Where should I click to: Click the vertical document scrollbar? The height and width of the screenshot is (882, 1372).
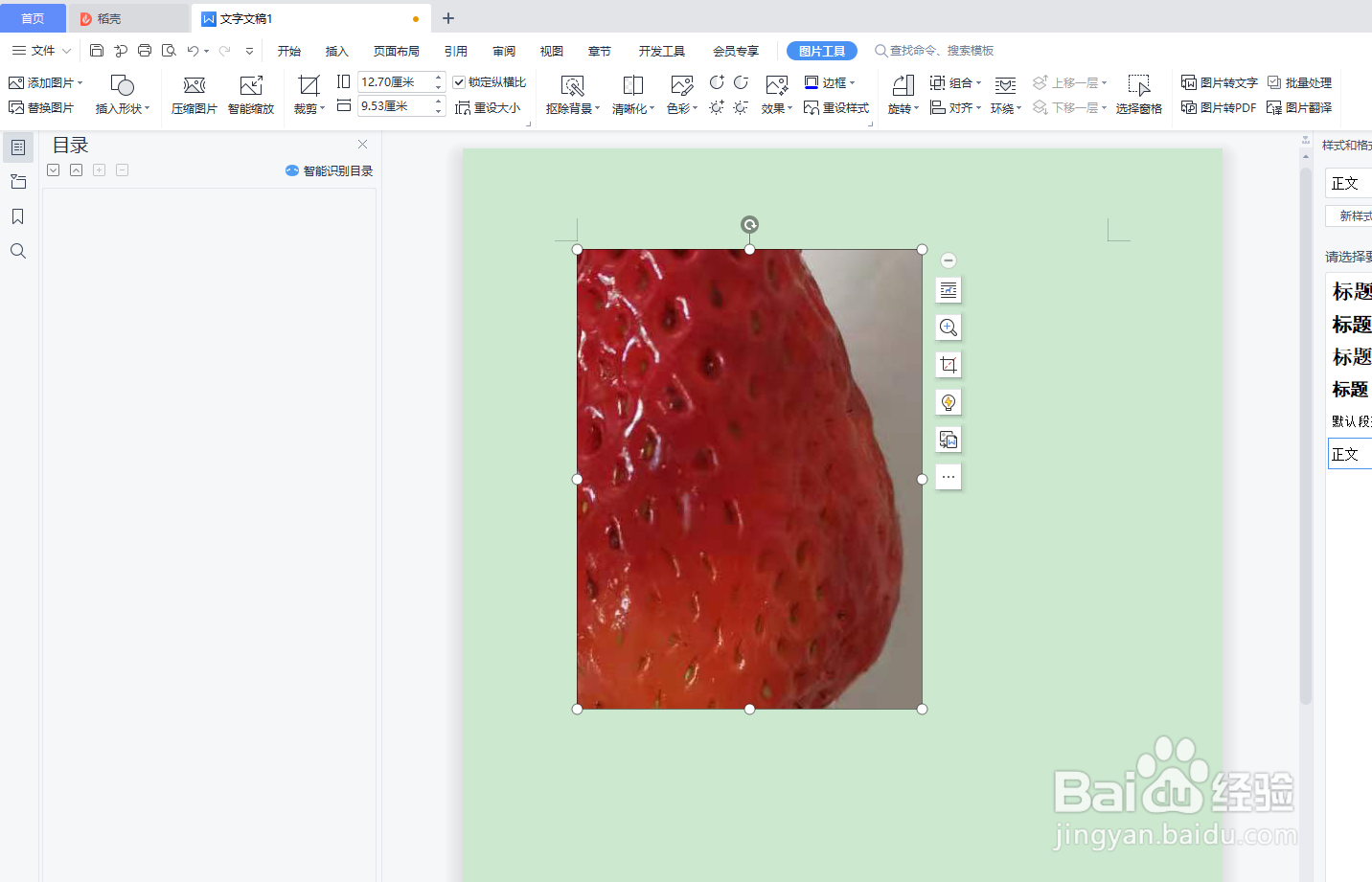click(x=1305, y=436)
